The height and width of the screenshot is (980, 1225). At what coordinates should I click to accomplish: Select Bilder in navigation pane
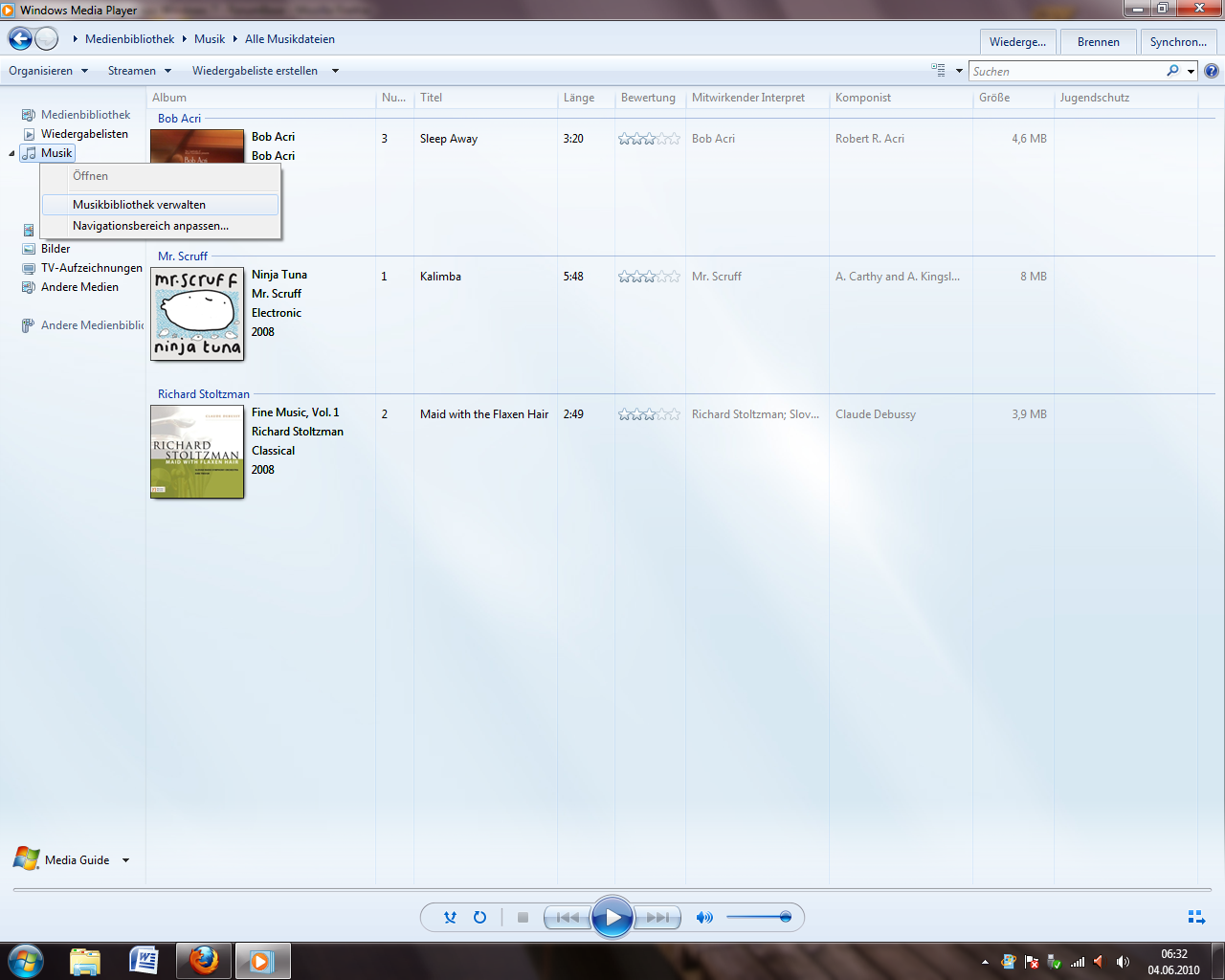tap(56, 249)
